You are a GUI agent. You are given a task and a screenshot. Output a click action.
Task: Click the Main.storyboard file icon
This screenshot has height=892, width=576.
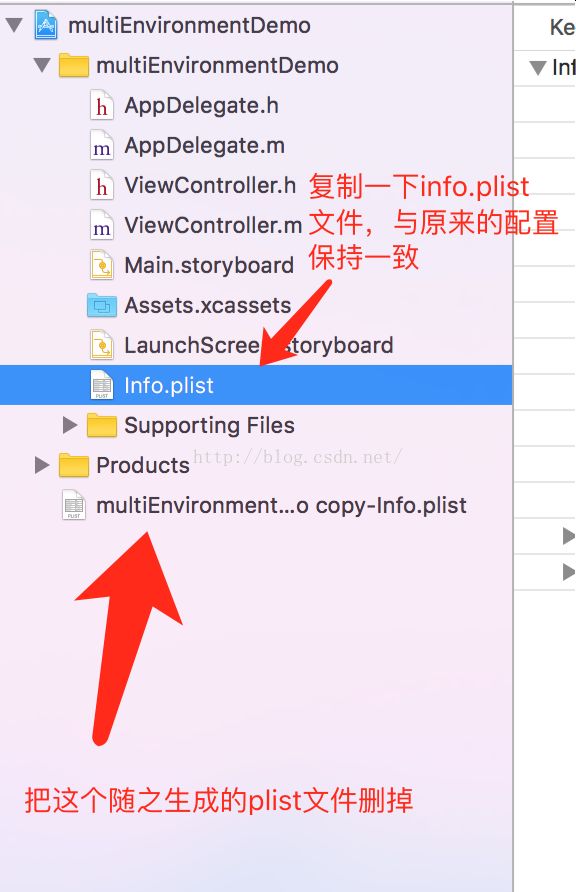click(x=102, y=265)
